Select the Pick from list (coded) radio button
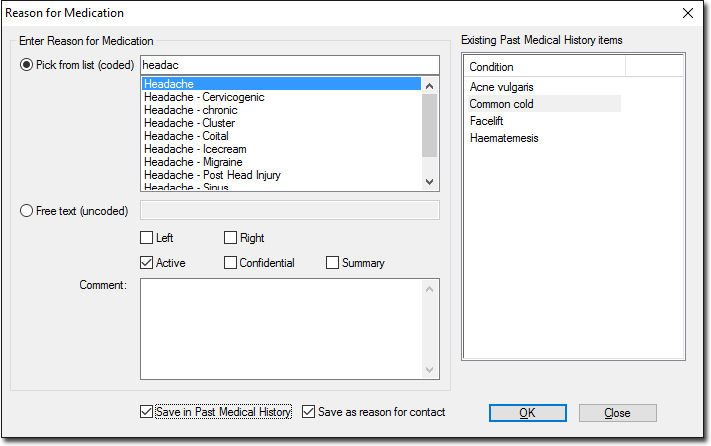Image resolution: width=711 pixels, height=446 pixels. click(27, 65)
